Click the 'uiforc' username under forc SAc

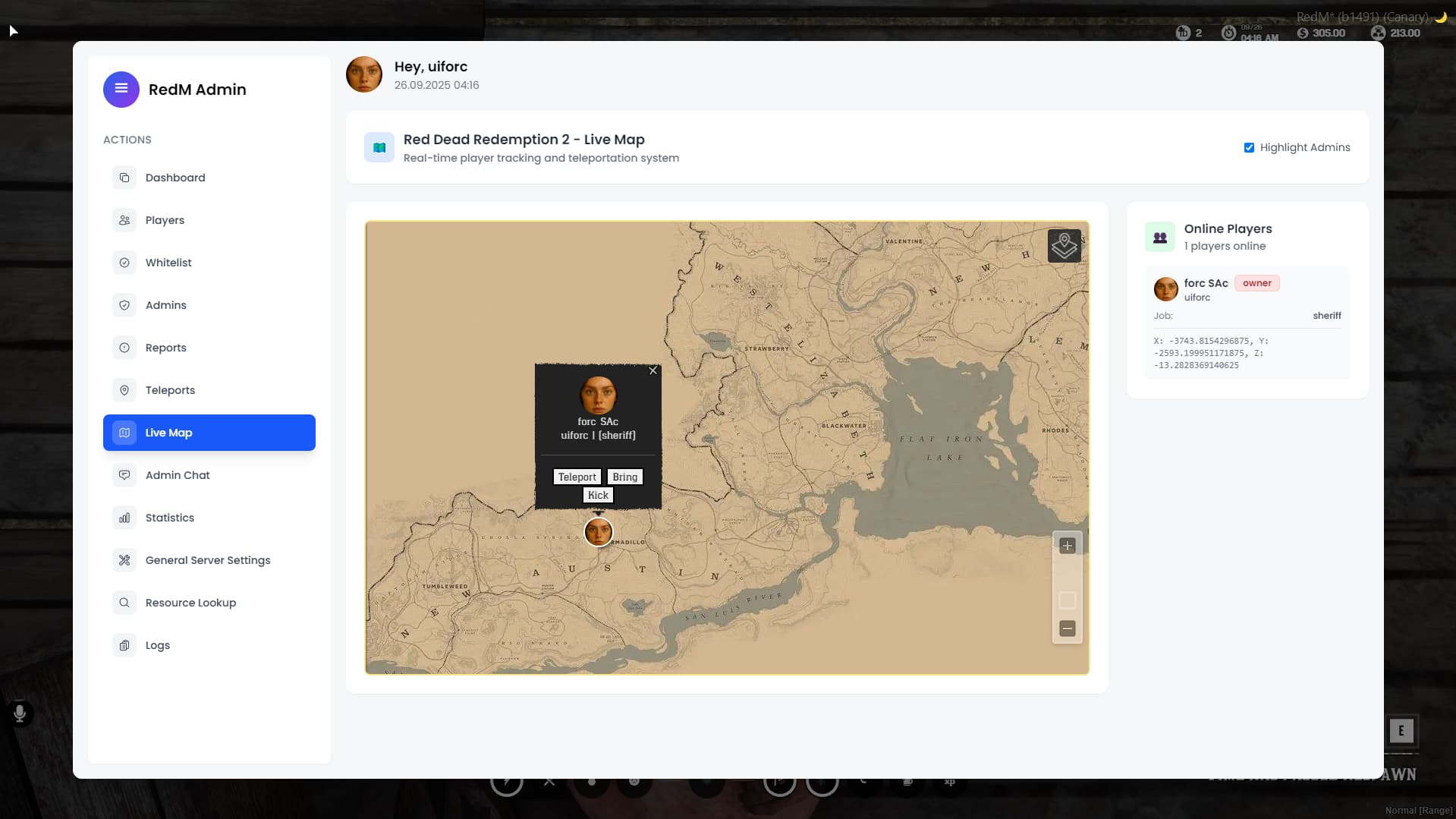tap(1197, 298)
